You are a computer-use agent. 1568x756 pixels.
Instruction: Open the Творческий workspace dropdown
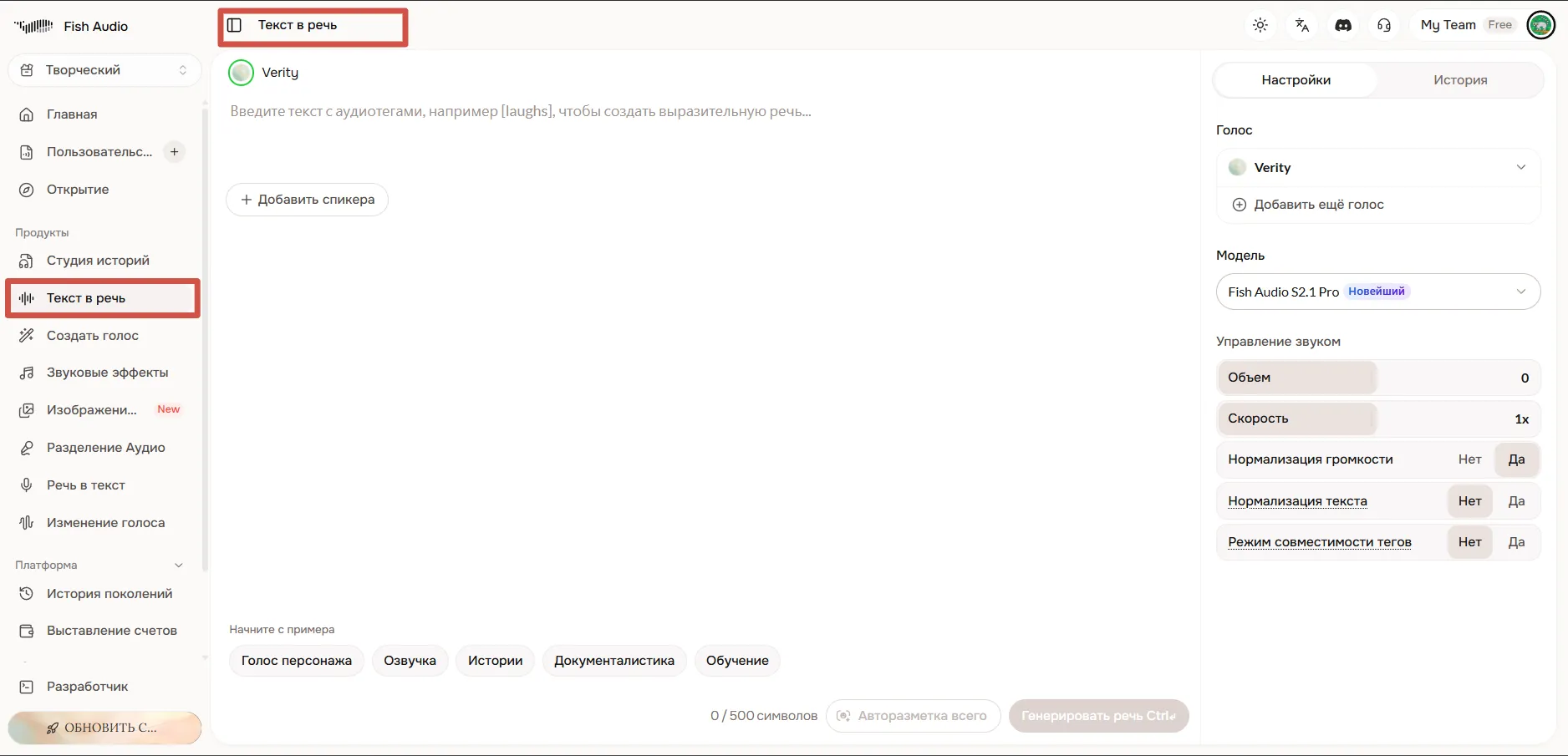(104, 70)
